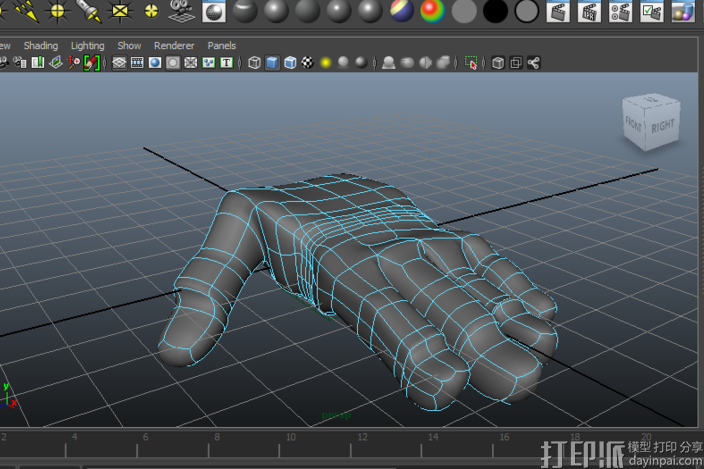Create an area light from the shelf
The image size is (704, 469).
[x=120, y=11]
